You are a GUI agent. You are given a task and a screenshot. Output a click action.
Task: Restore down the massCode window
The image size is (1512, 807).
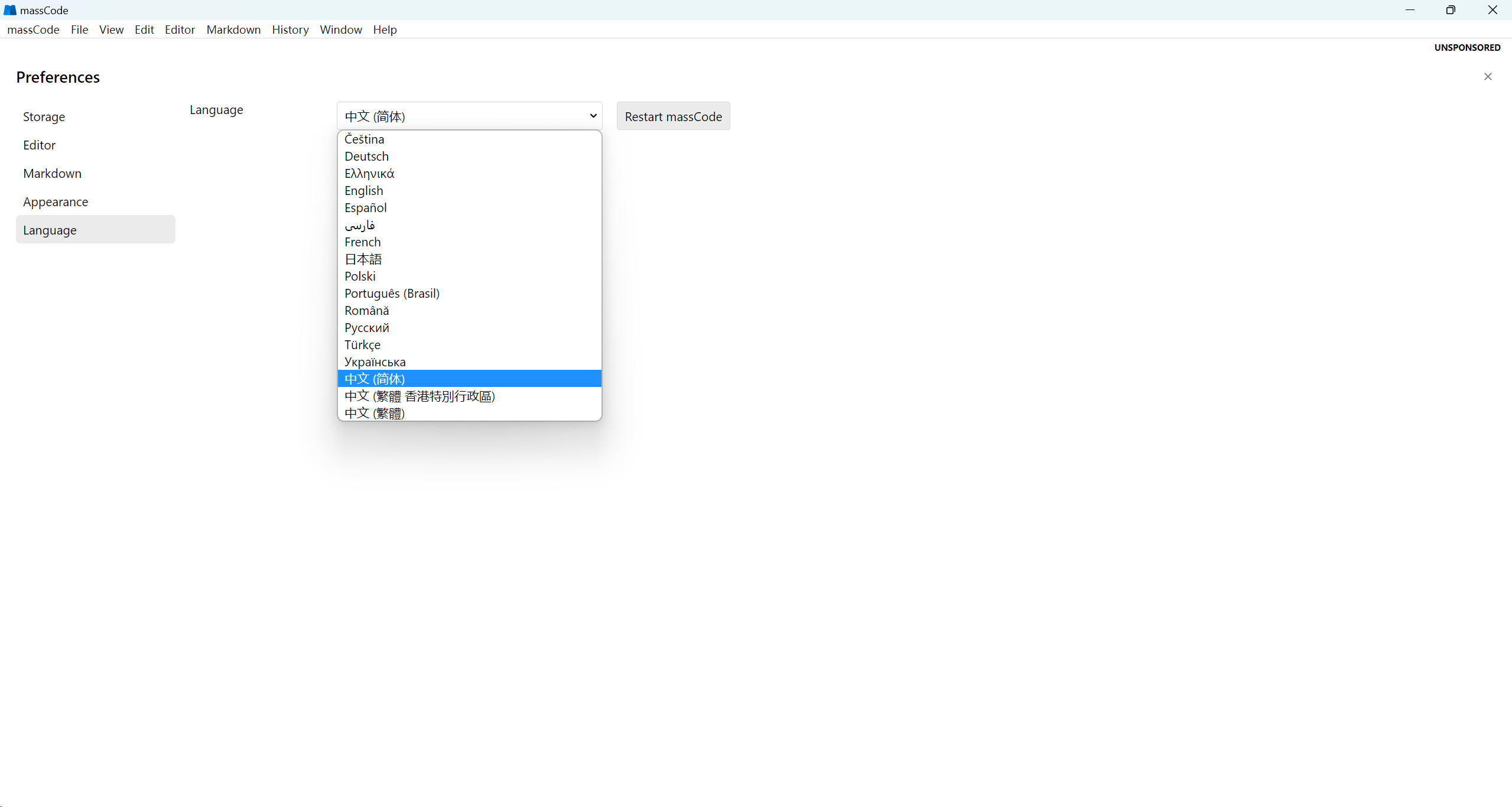(x=1450, y=10)
